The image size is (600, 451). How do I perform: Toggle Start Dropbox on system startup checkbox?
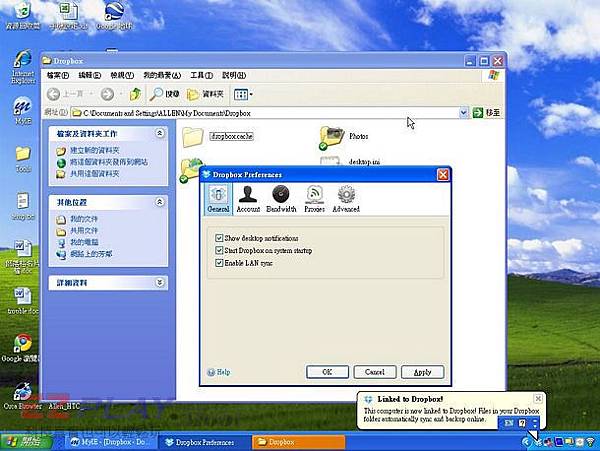pos(219,251)
